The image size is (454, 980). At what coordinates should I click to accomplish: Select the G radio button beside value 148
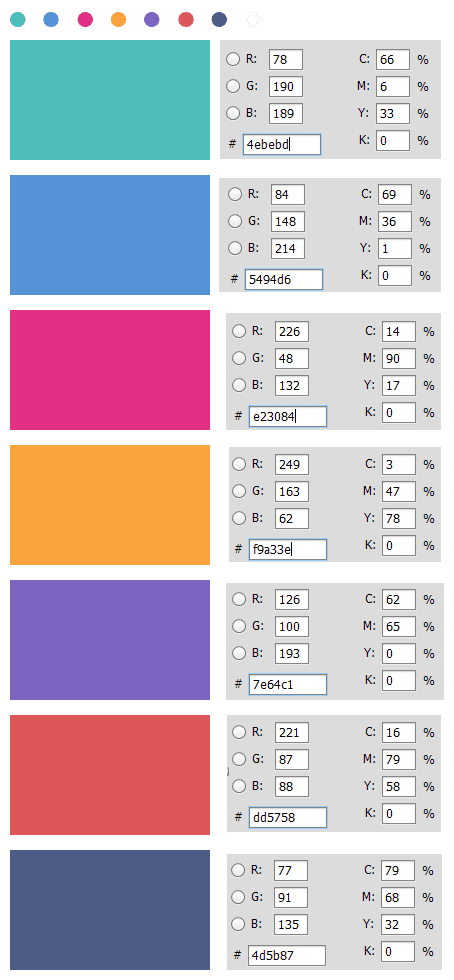click(x=235, y=221)
